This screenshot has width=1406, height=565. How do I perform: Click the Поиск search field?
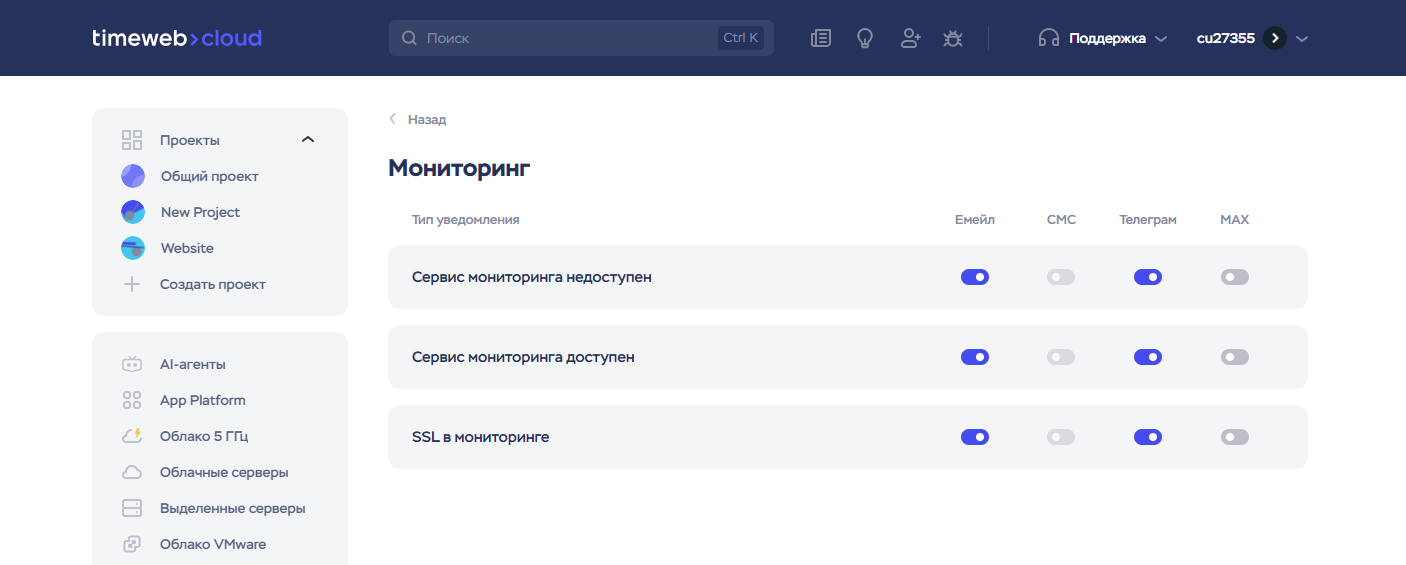click(581, 38)
